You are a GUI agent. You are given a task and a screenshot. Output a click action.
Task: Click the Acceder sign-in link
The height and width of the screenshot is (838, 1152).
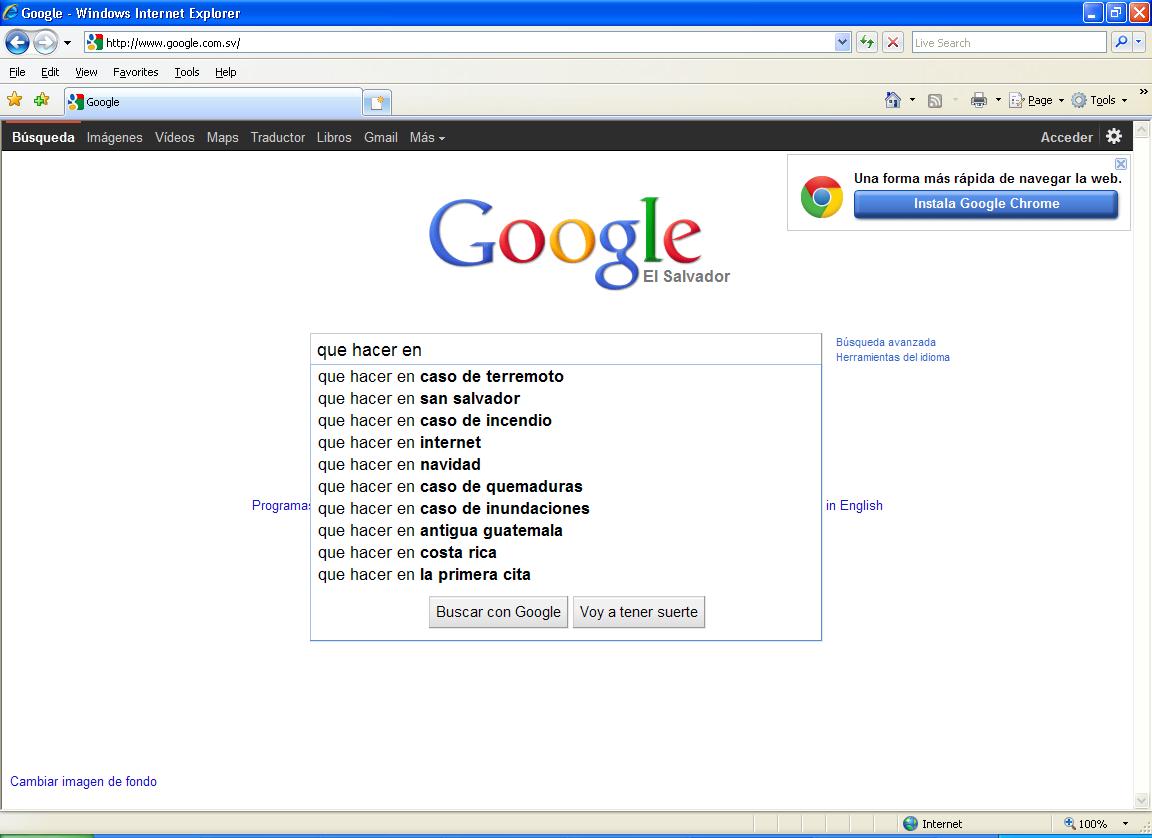coord(1067,137)
